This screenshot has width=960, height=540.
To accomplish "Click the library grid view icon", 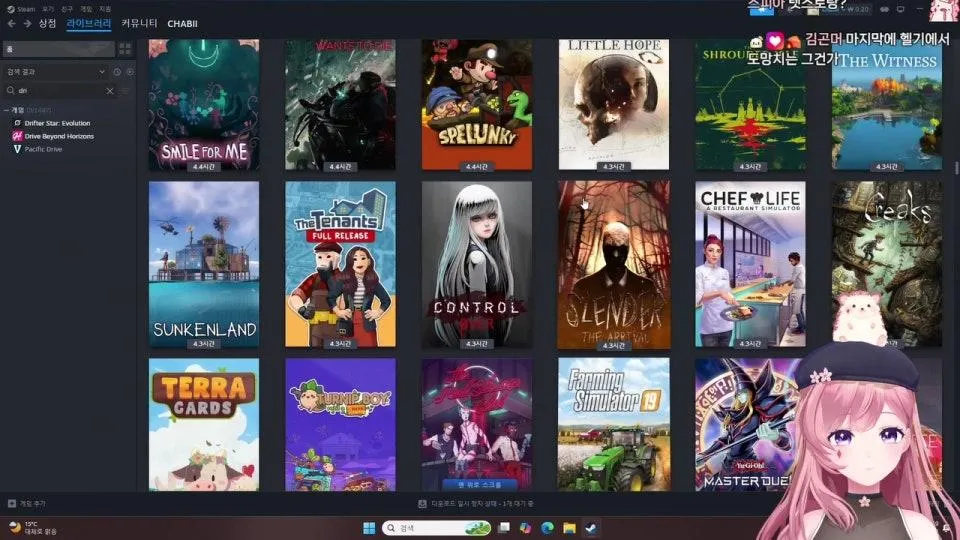I will click(x=125, y=48).
